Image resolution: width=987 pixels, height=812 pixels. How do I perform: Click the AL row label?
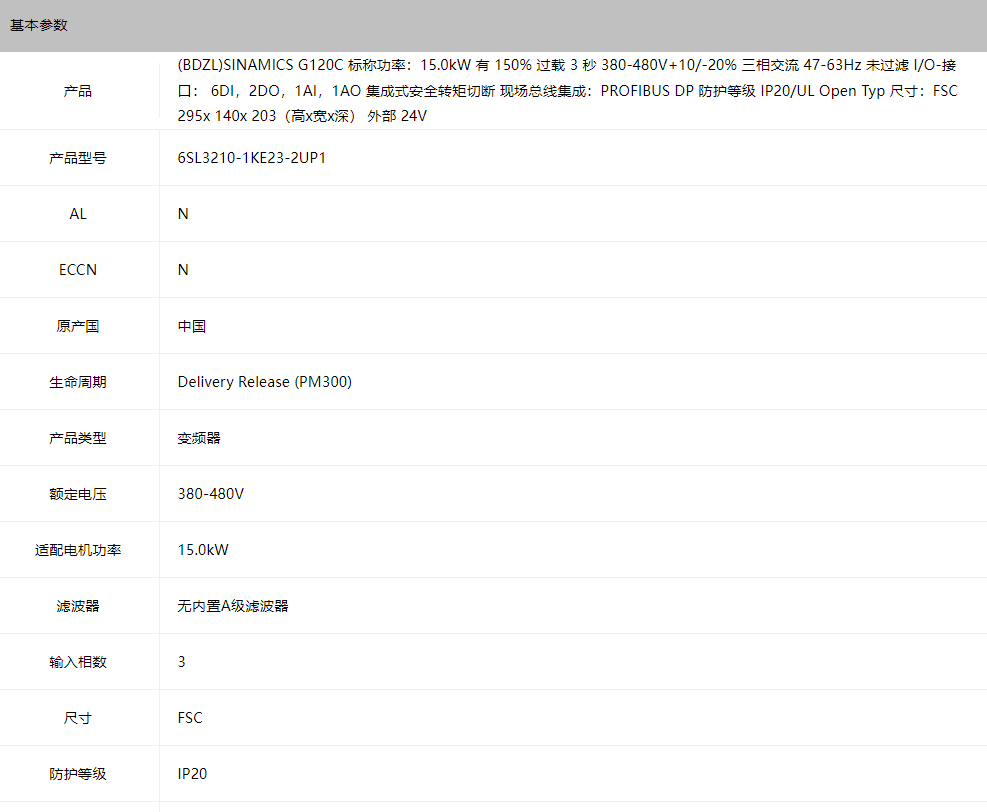pyautogui.click(x=78, y=214)
